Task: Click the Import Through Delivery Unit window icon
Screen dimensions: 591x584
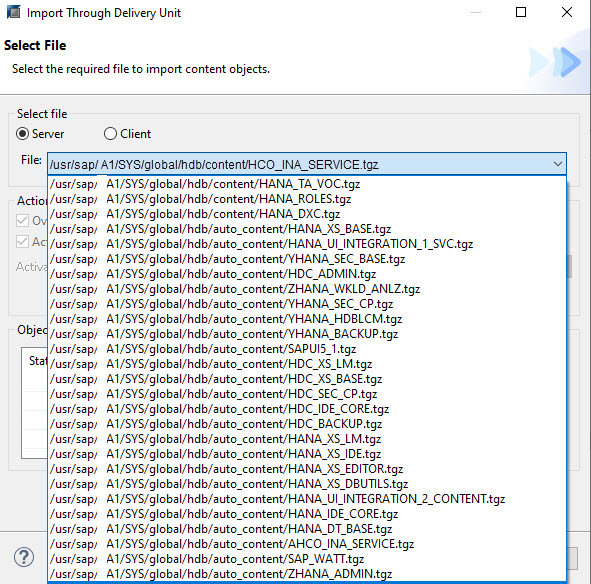Action: (14, 12)
